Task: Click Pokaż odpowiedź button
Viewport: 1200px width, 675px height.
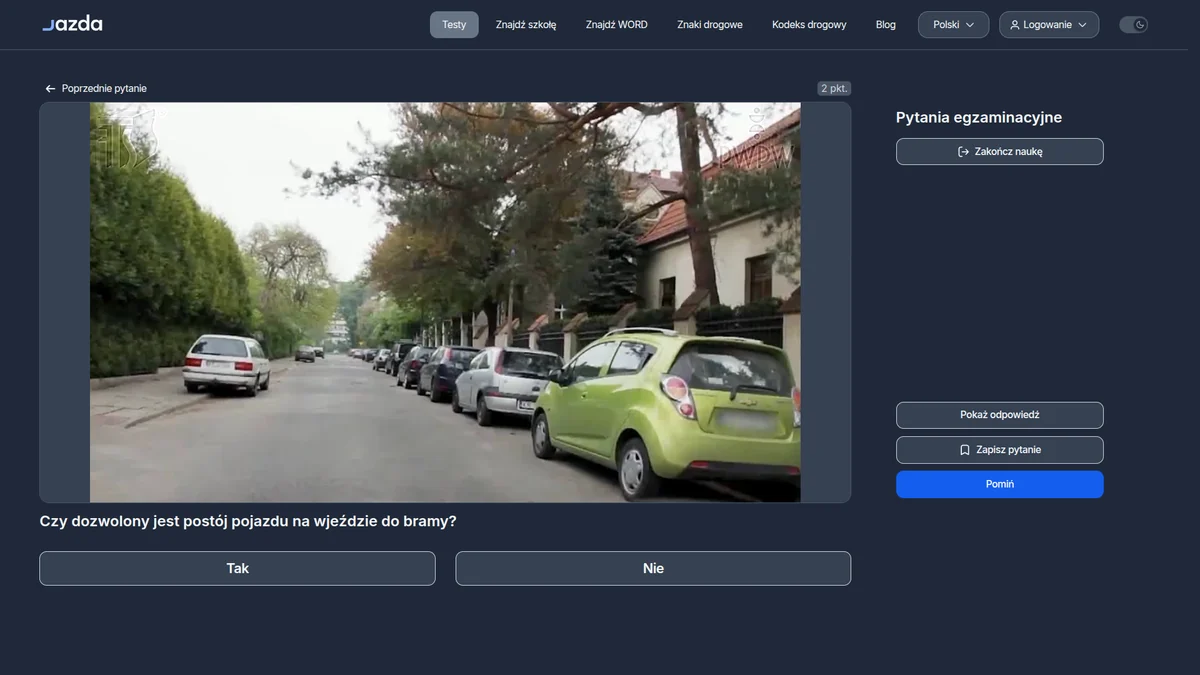Action: pyautogui.click(x=1000, y=415)
